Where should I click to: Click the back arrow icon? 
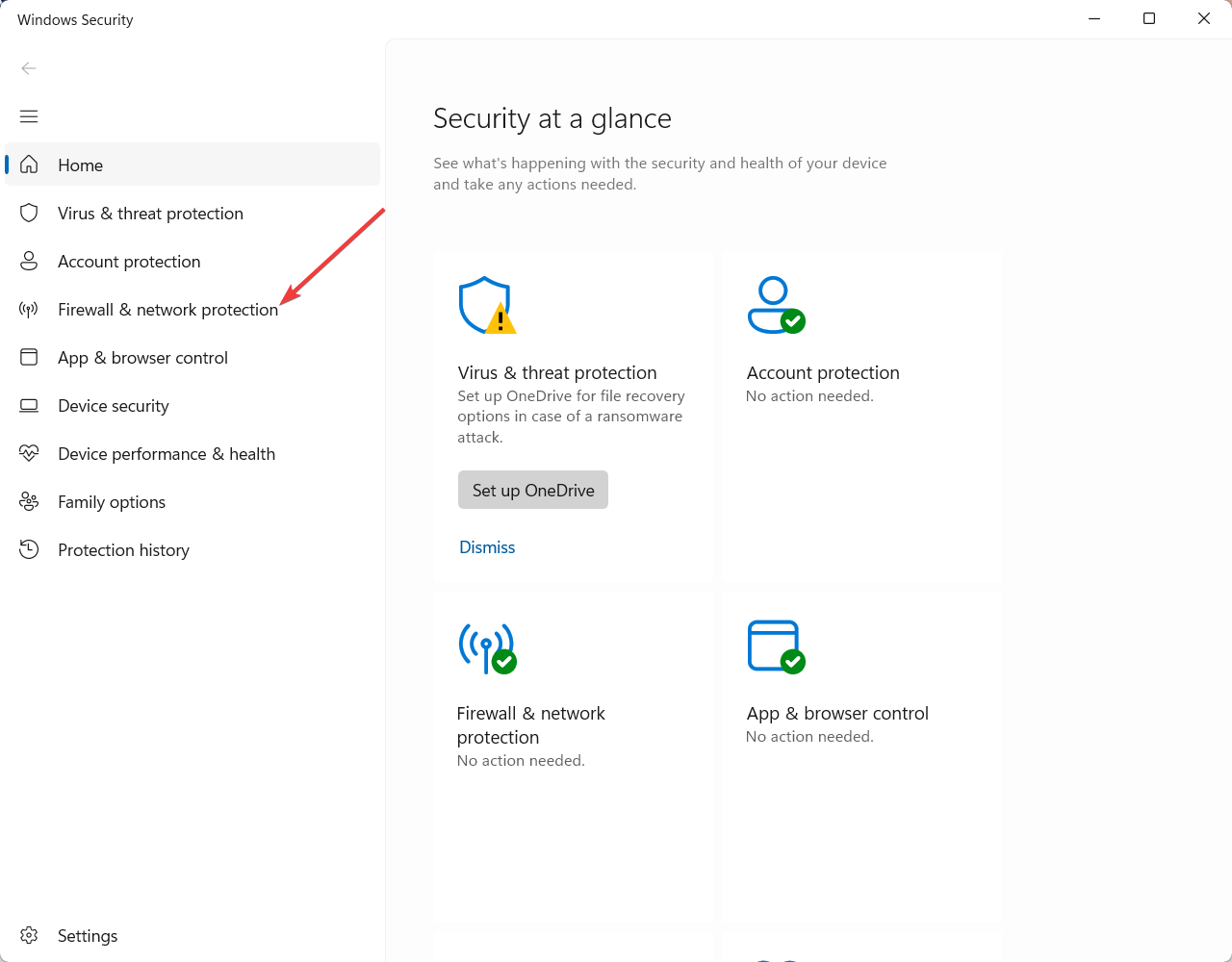click(29, 68)
